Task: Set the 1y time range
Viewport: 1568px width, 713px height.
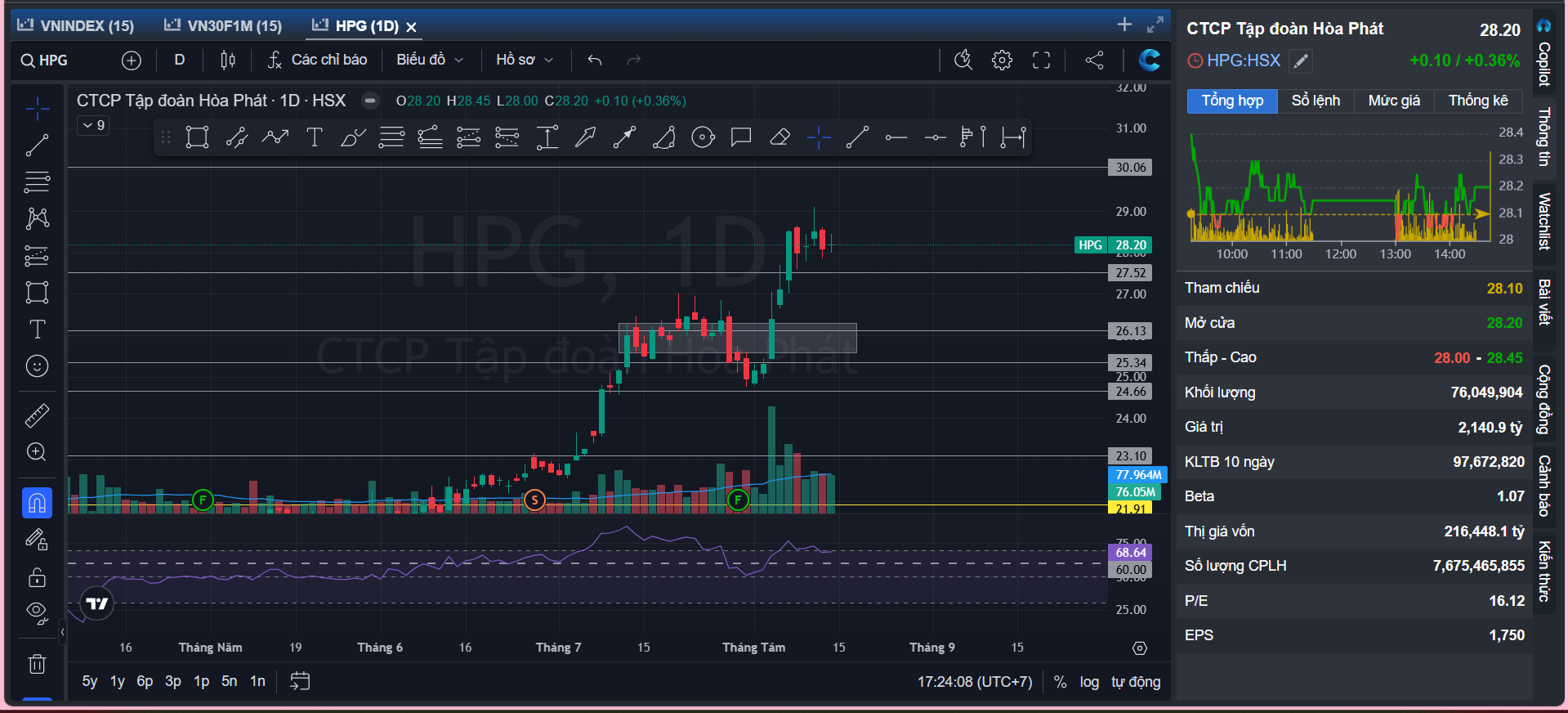Action: pos(118,681)
